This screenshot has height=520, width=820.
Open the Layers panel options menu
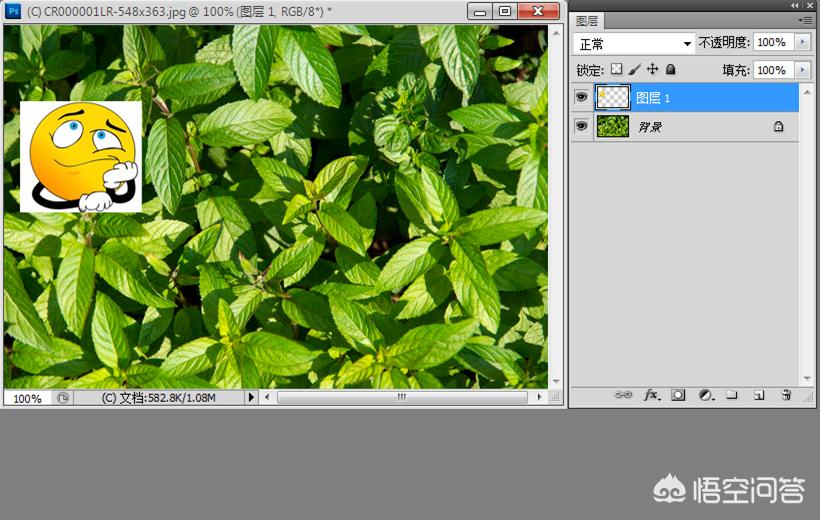(805, 20)
